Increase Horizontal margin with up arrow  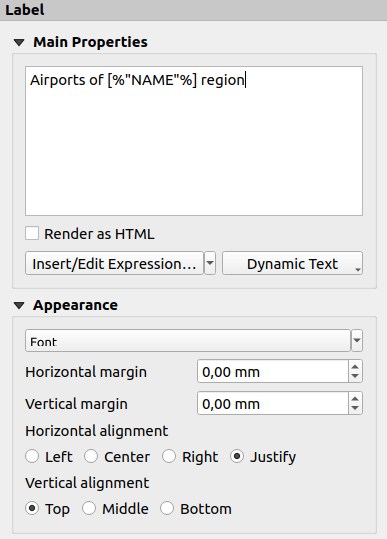coord(355,366)
